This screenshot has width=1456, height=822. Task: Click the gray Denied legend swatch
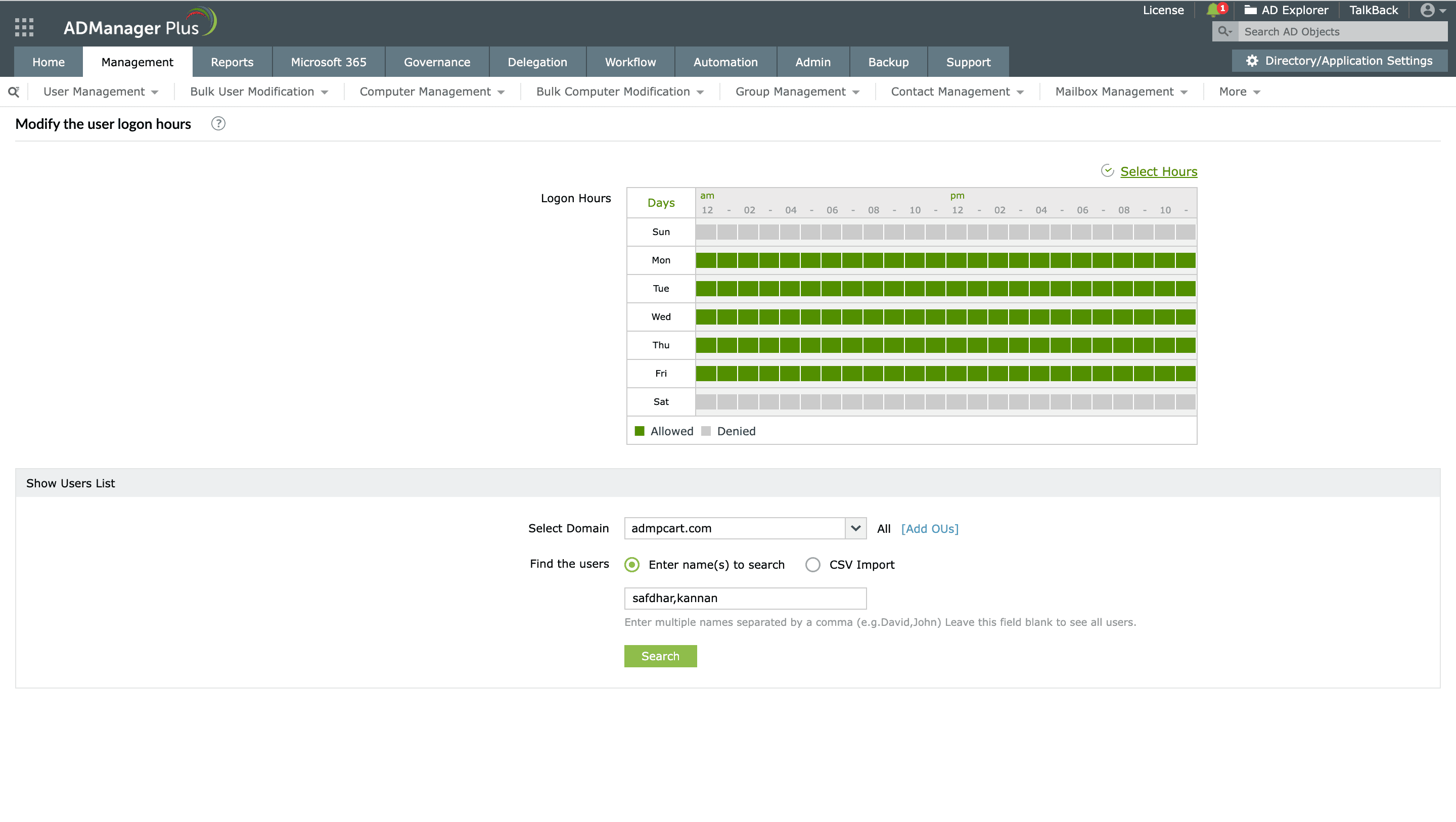click(706, 431)
